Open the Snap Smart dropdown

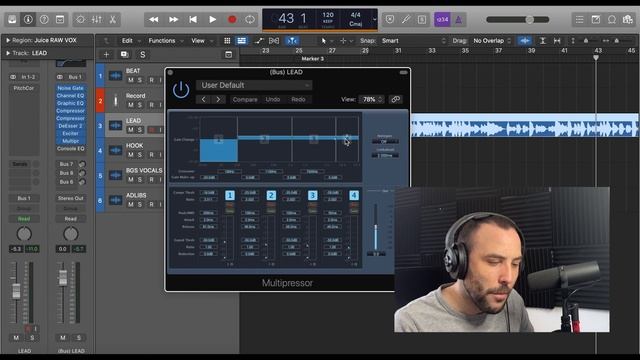coord(413,41)
